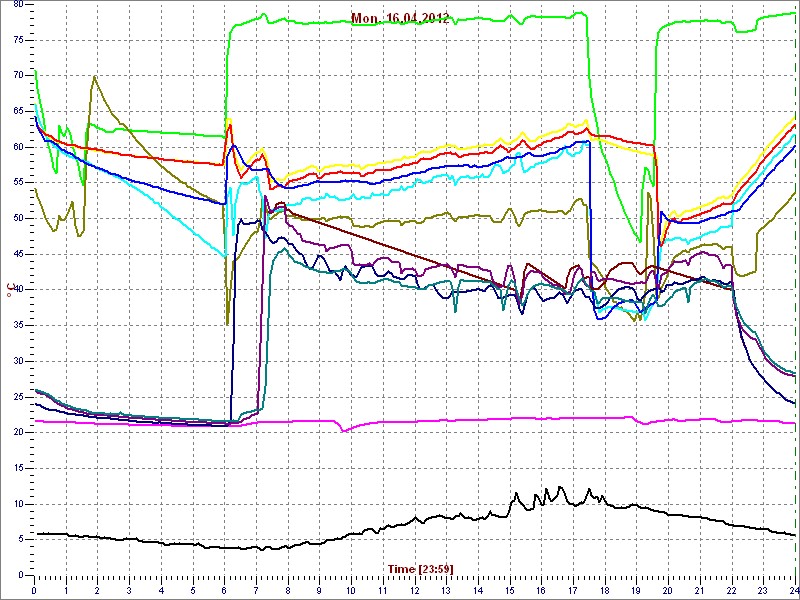This screenshot has width=800, height=600.
Task: Click hour label 18 on the time axis
Action: [605, 591]
